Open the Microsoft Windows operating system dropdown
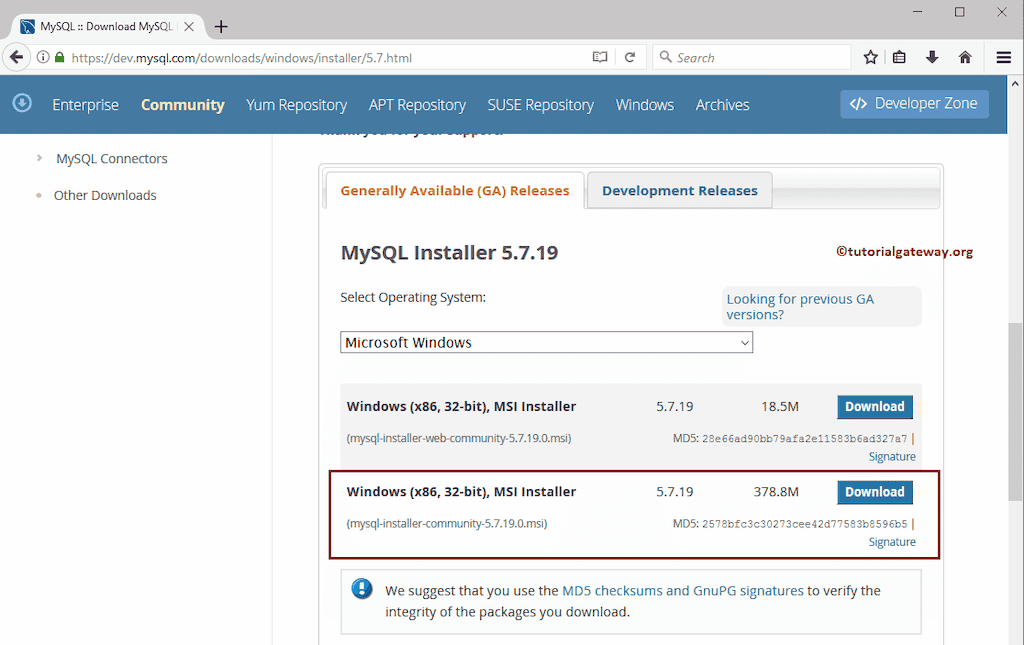Image resolution: width=1024 pixels, height=645 pixels. coord(546,342)
